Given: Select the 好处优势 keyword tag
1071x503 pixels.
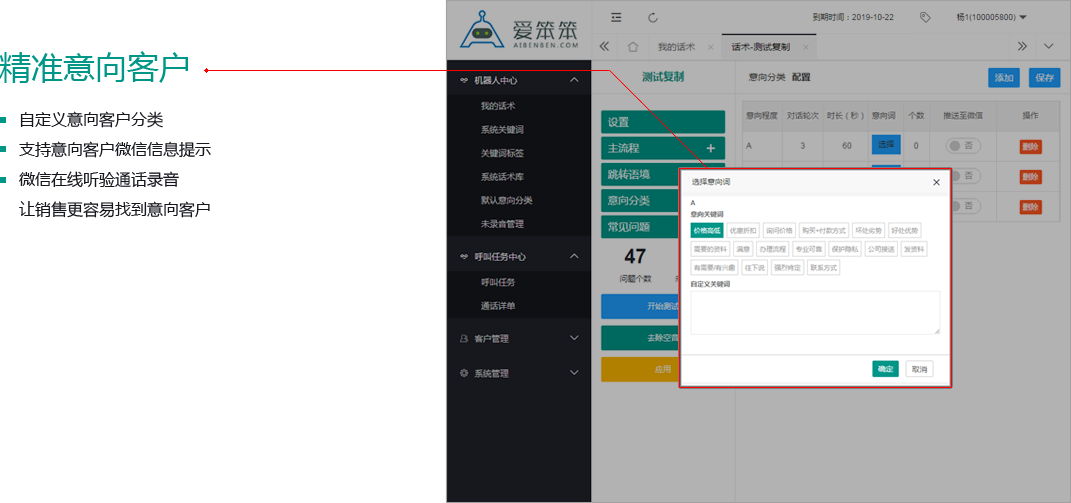Looking at the screenshot, I should 905,230.
